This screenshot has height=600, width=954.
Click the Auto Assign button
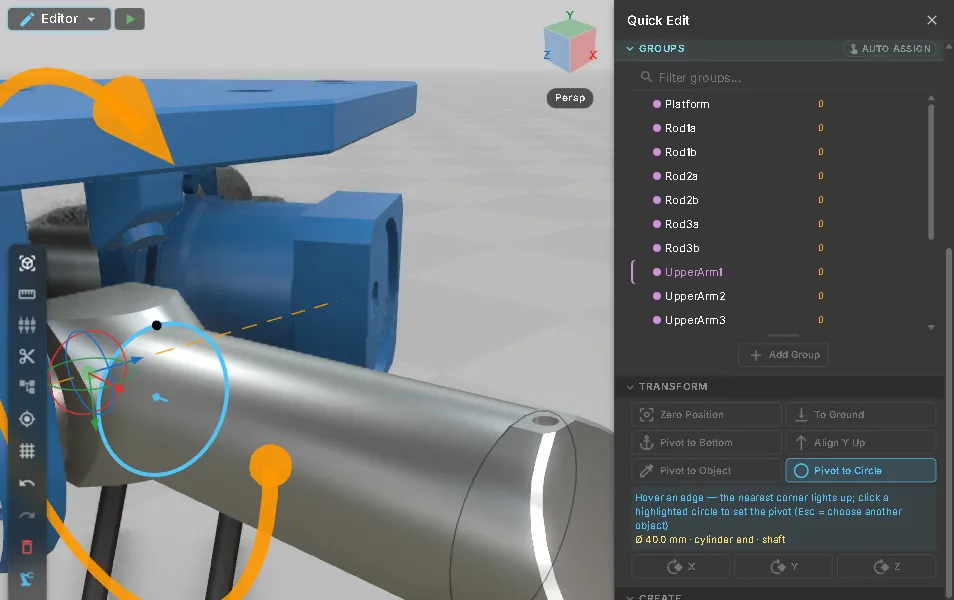coord(890,49)
